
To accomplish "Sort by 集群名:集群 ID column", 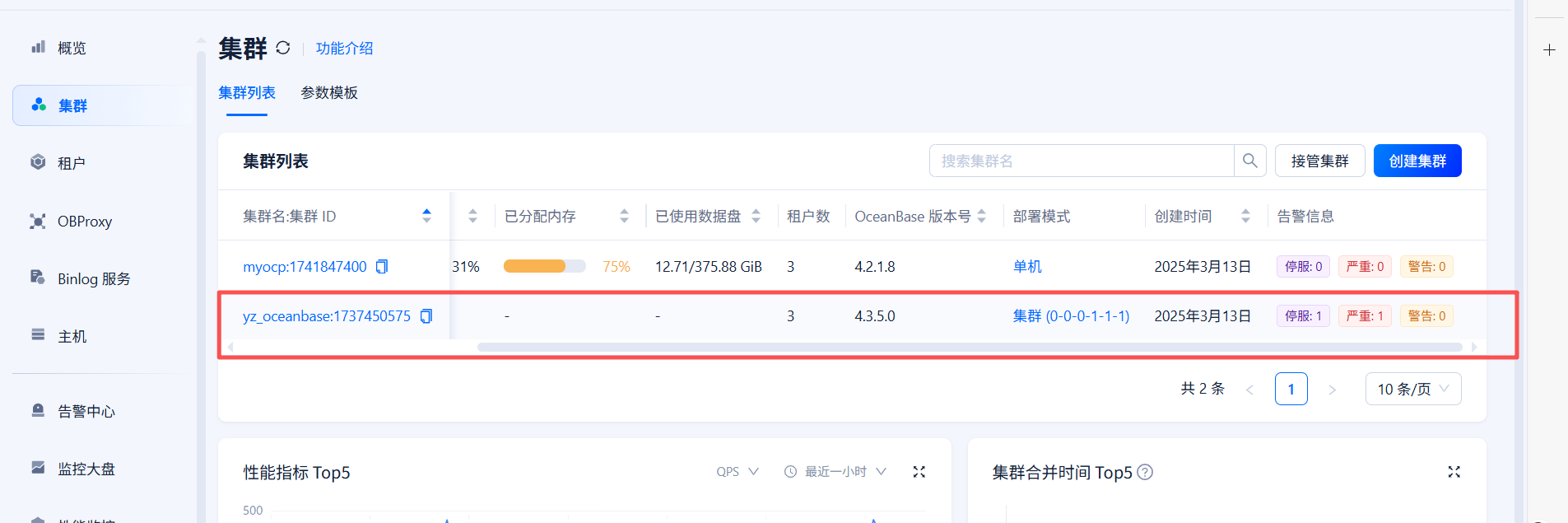I will pos(426,216).
